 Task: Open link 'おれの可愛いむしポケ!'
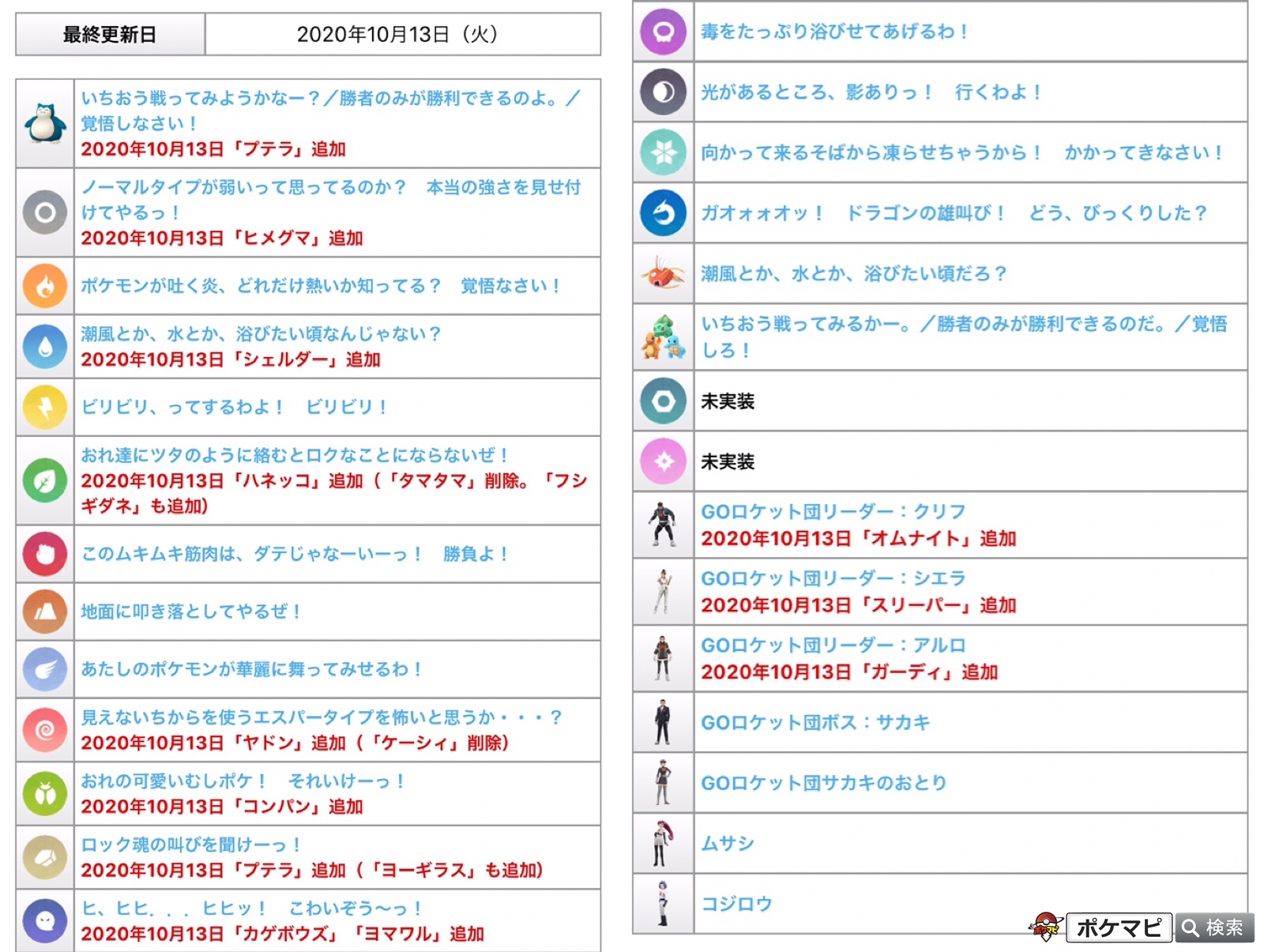coord(243,781)
